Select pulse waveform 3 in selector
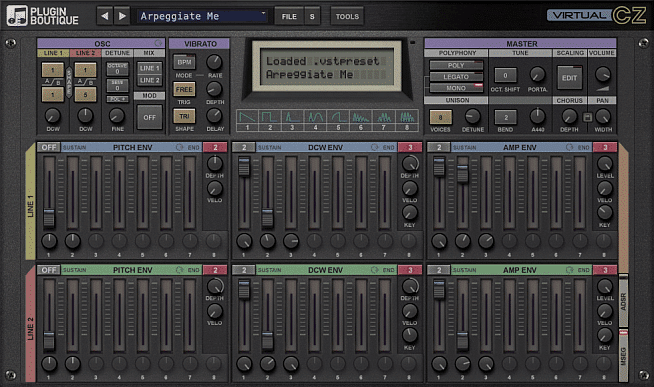Image resolution: width=654 pixels, height=387 pixels. click(x=292, y=121)
